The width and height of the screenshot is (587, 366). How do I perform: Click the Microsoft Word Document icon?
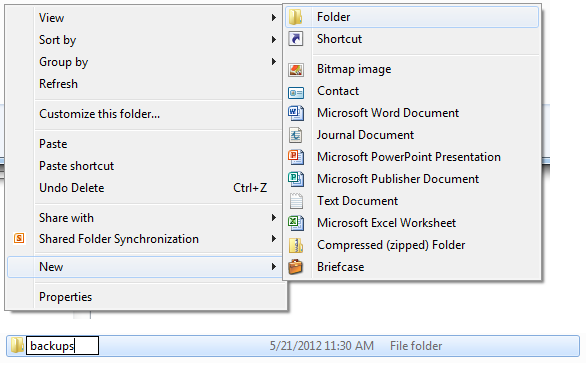tap(296, 113)
